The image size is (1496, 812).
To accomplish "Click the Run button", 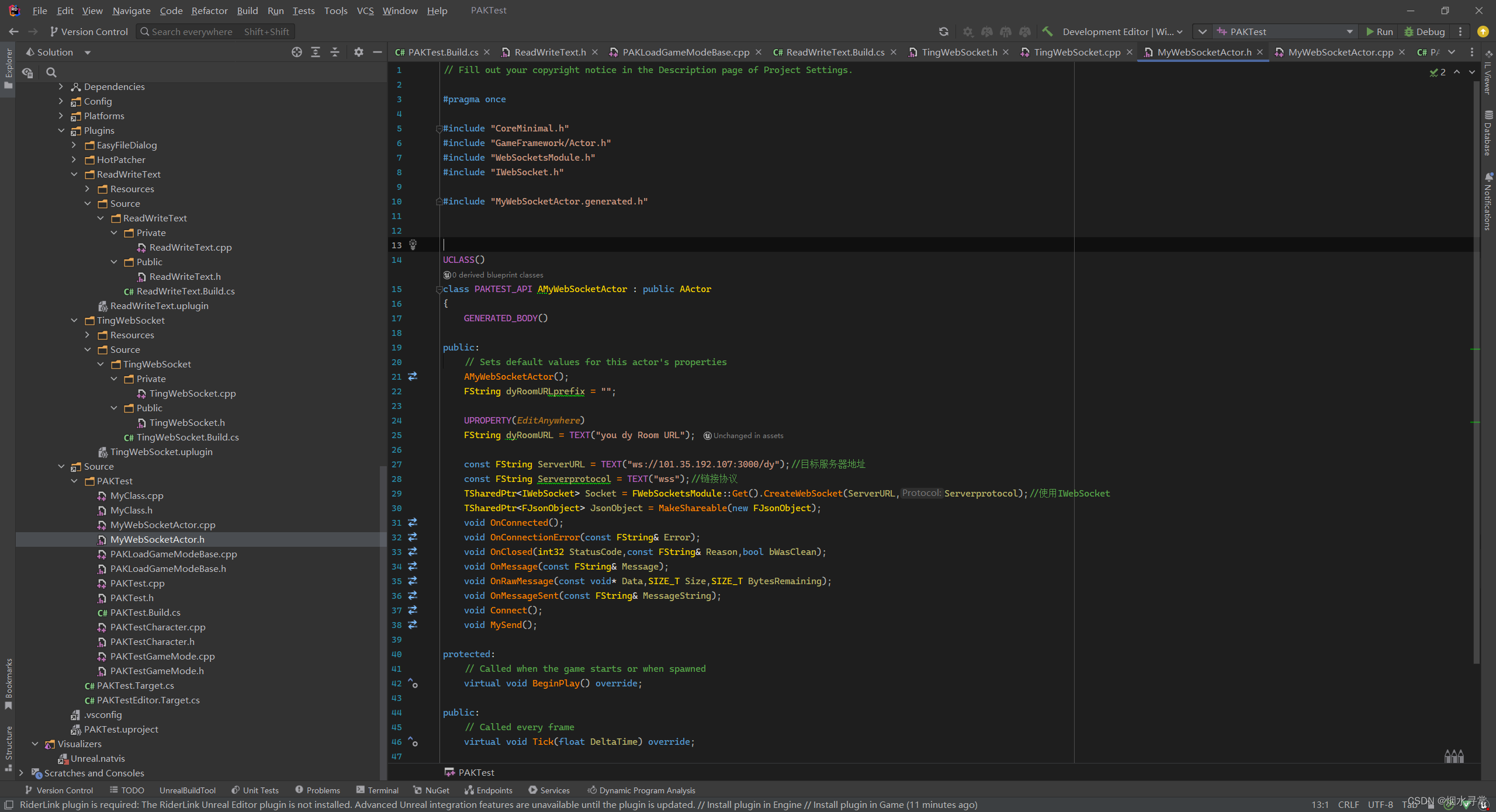I will click(1380, 32).
